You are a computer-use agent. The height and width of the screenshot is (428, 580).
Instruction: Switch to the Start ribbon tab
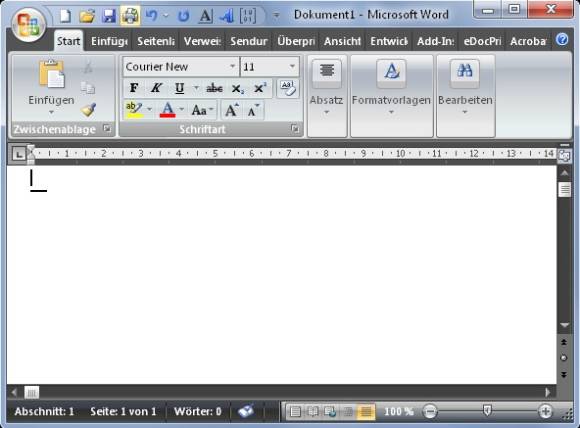[x=68, y=41]
